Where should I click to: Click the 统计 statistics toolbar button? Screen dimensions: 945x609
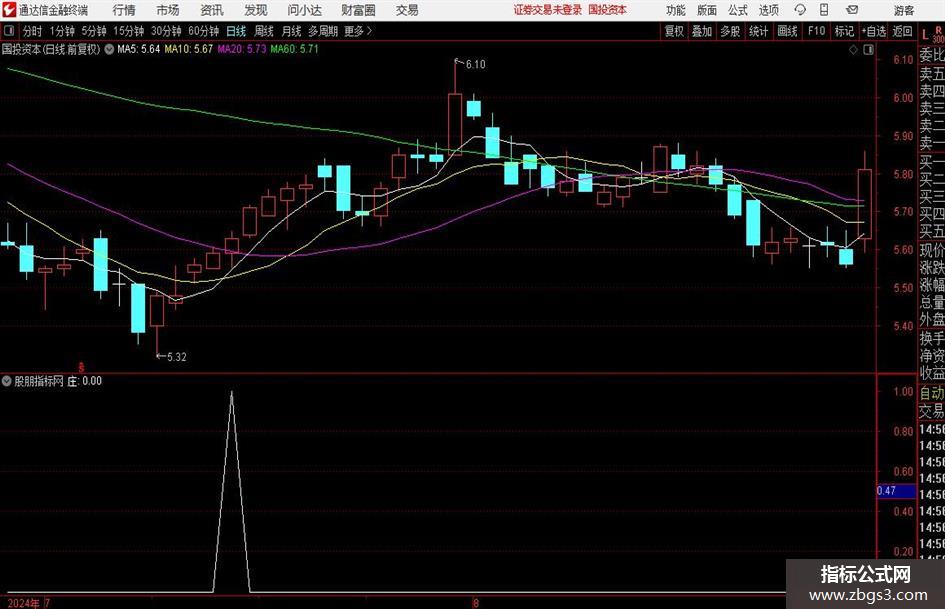[759, 31]
